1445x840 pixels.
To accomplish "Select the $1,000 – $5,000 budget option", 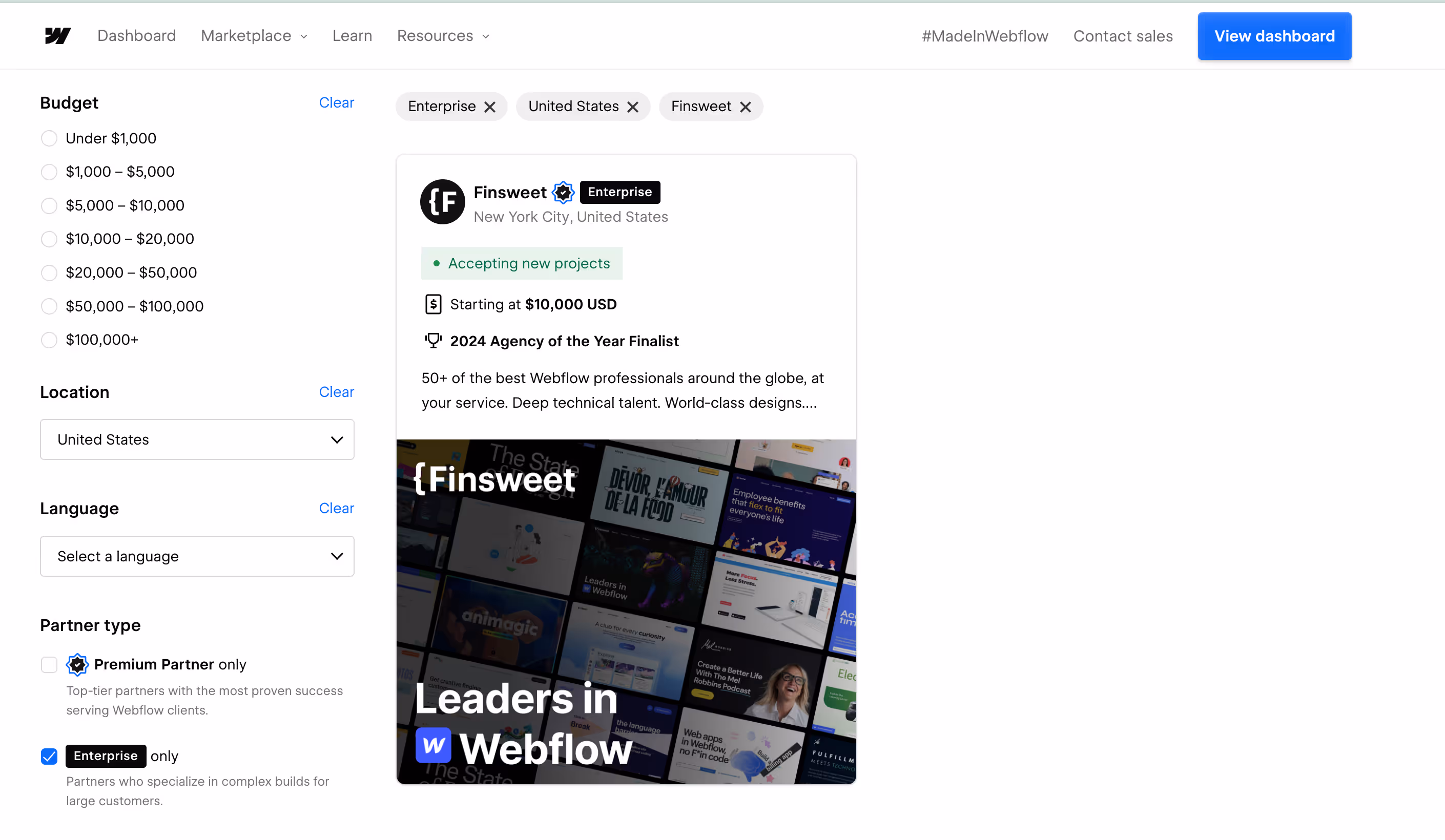I will click(x=49, y=172).
